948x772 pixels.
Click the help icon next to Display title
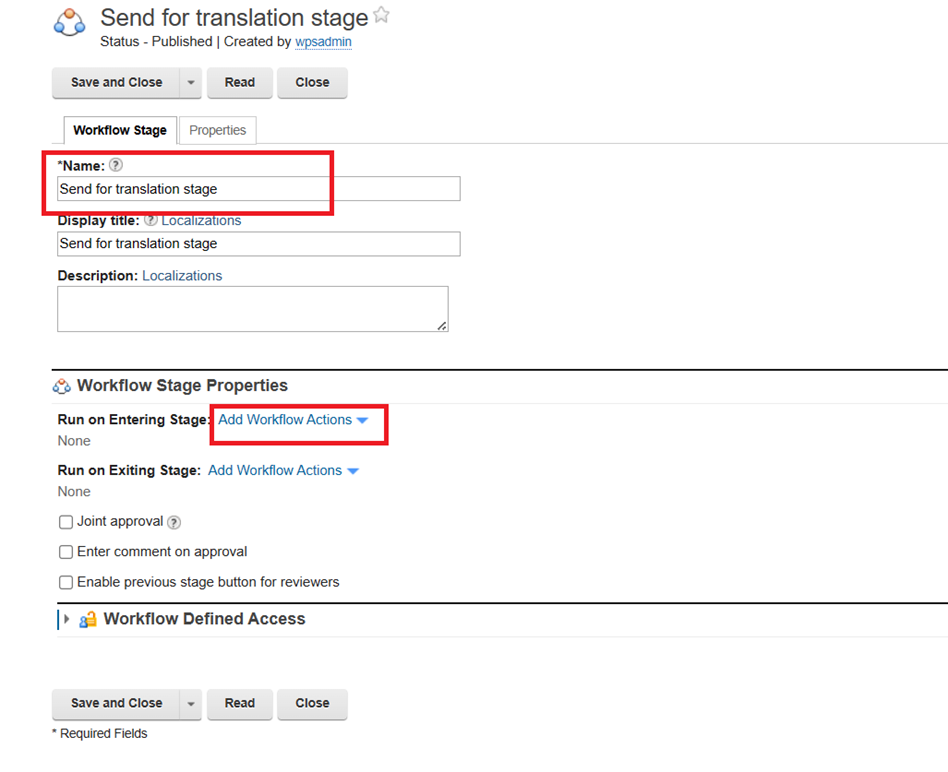[150, 220]
